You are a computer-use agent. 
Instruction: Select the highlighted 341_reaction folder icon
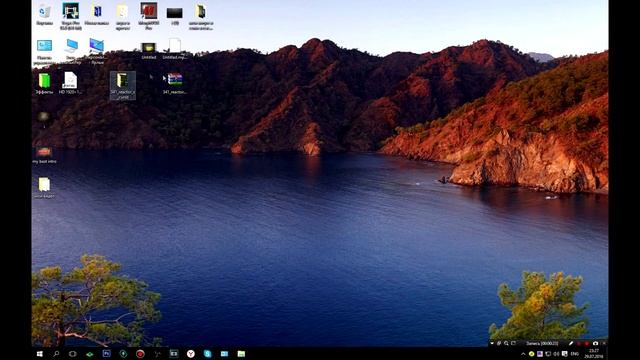(x=122, y=86)
